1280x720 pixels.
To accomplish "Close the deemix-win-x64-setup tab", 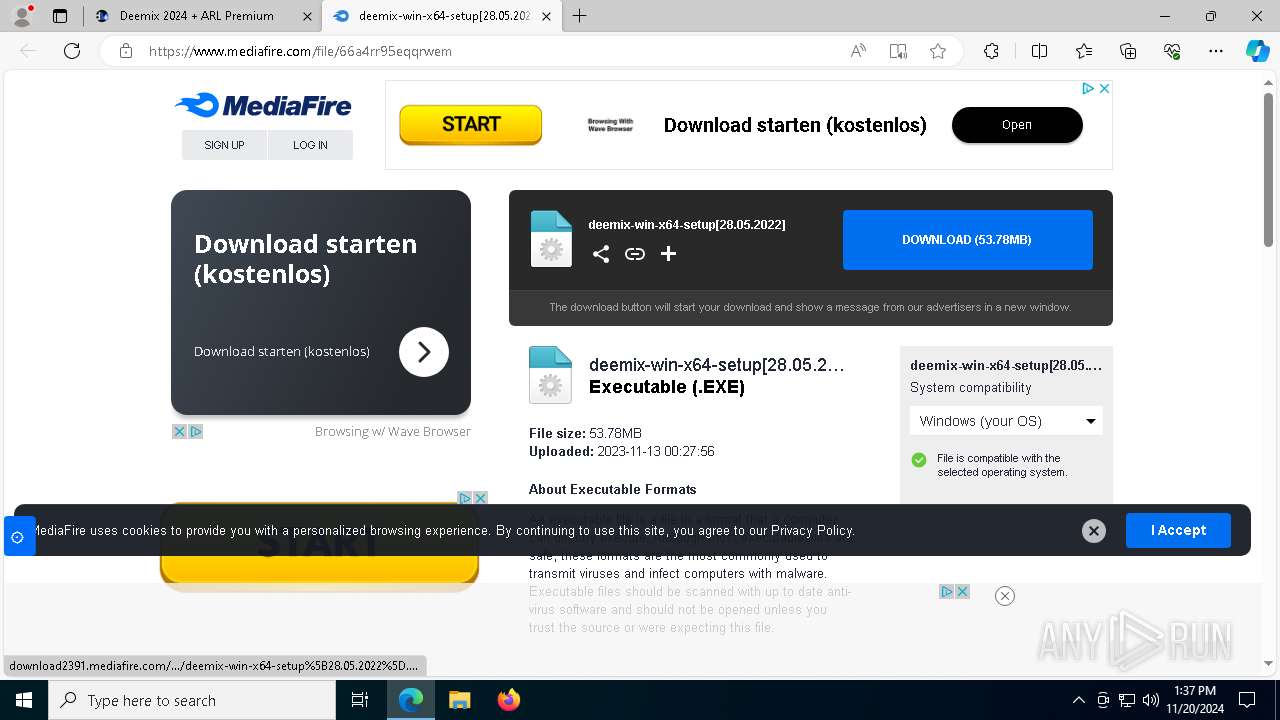I will coord(544,16).
